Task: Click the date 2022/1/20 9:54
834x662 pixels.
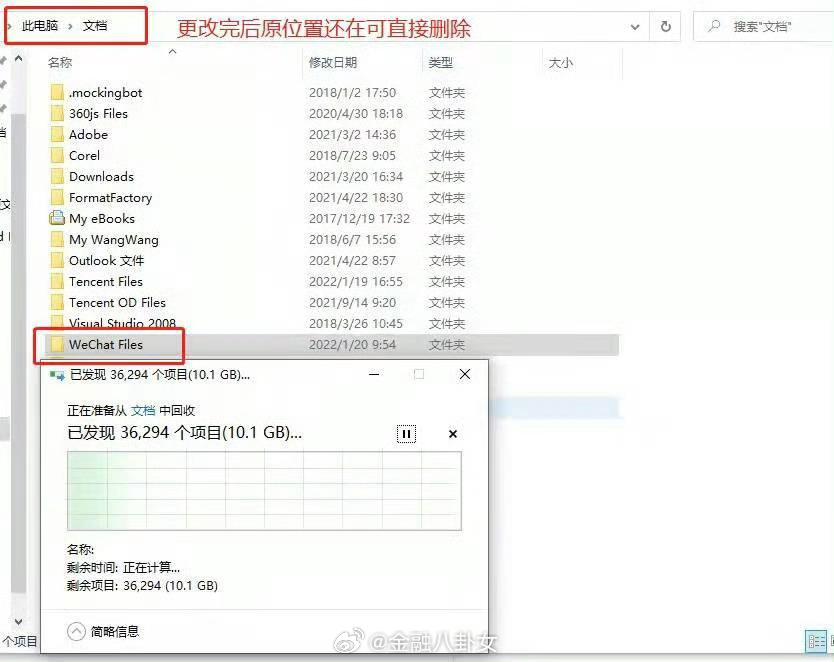Action: tap(353, 345)
